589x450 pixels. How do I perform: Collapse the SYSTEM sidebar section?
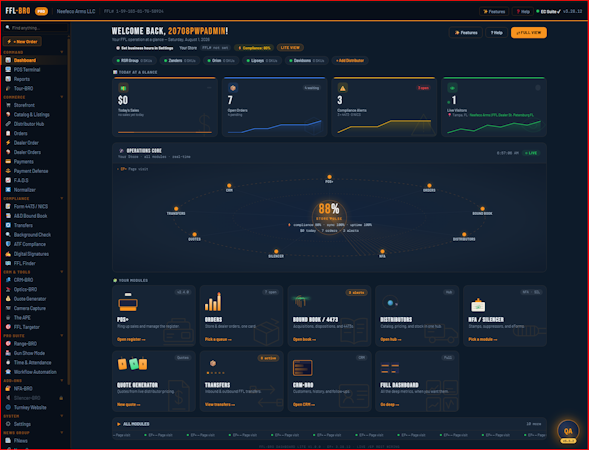(x=62, y=416)
